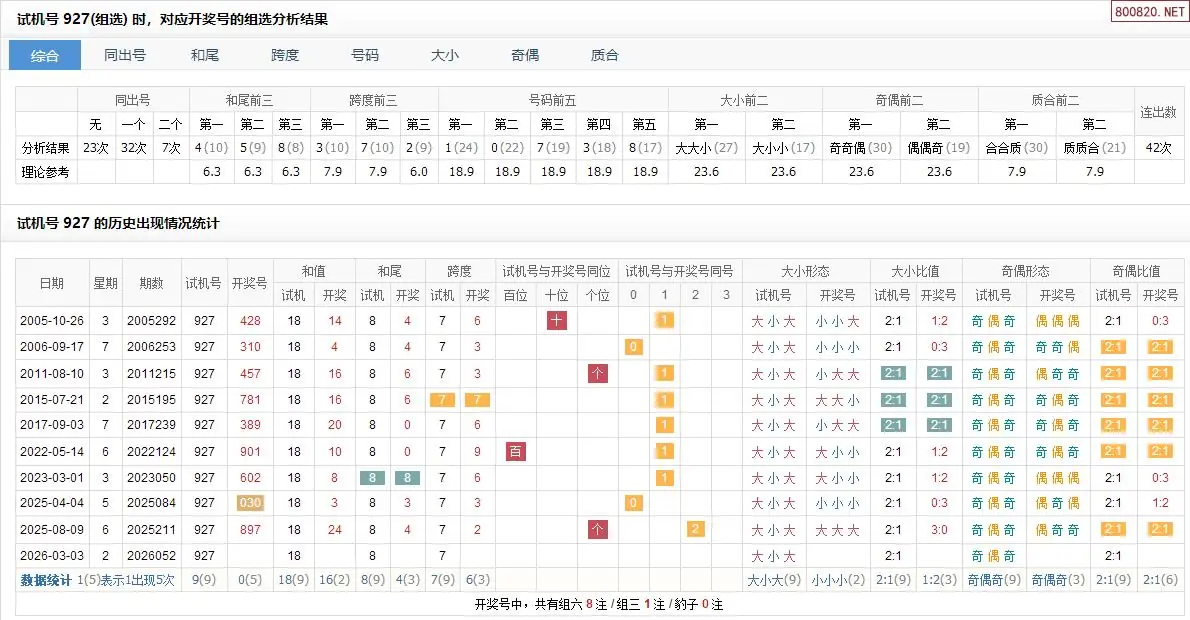Image resolution: width=1190 pixels, height=620 pixels.
Task: Click the red 百 position badge
Action: pos(516,451)
